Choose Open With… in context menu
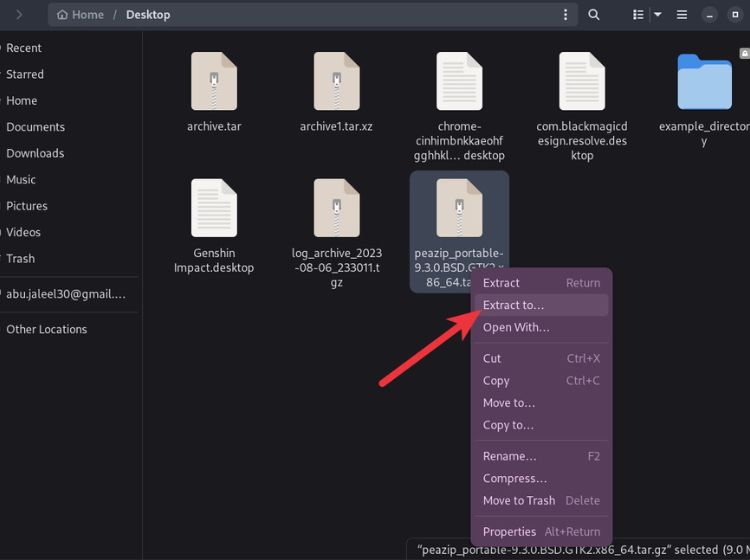Screen dimensions: 750x560 coord(516,328)
